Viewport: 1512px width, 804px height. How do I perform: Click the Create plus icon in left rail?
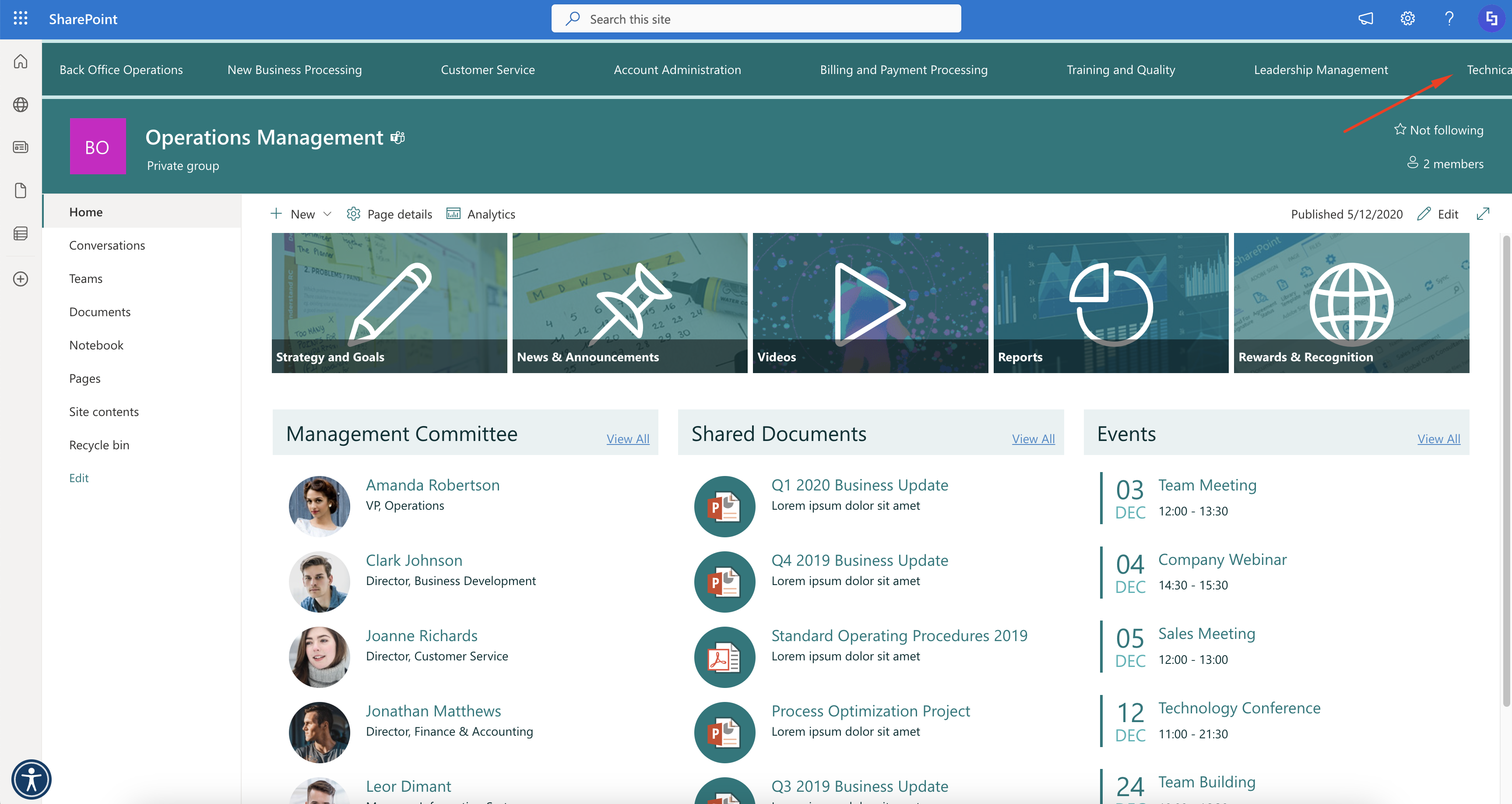click(x=21, y=279)
